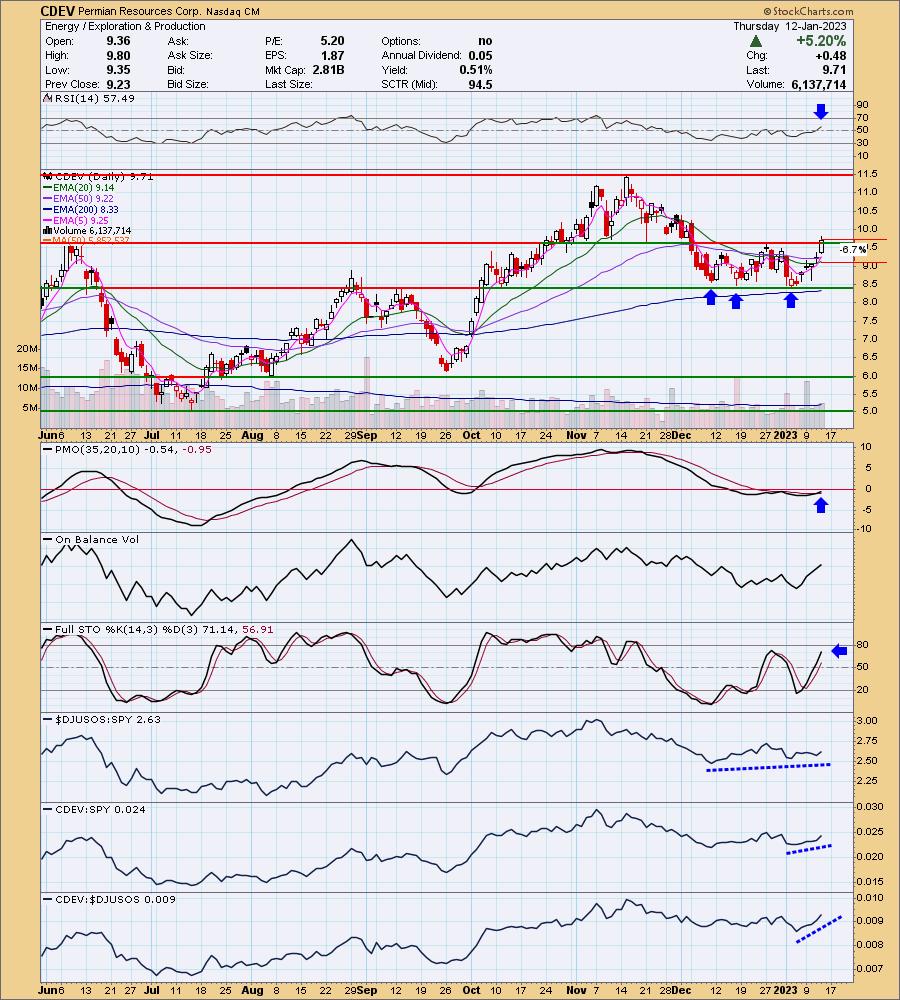Click the -6.7% annotation label
The height and width of the screenshot is (1000, 900).
click(x=852, y=249)
